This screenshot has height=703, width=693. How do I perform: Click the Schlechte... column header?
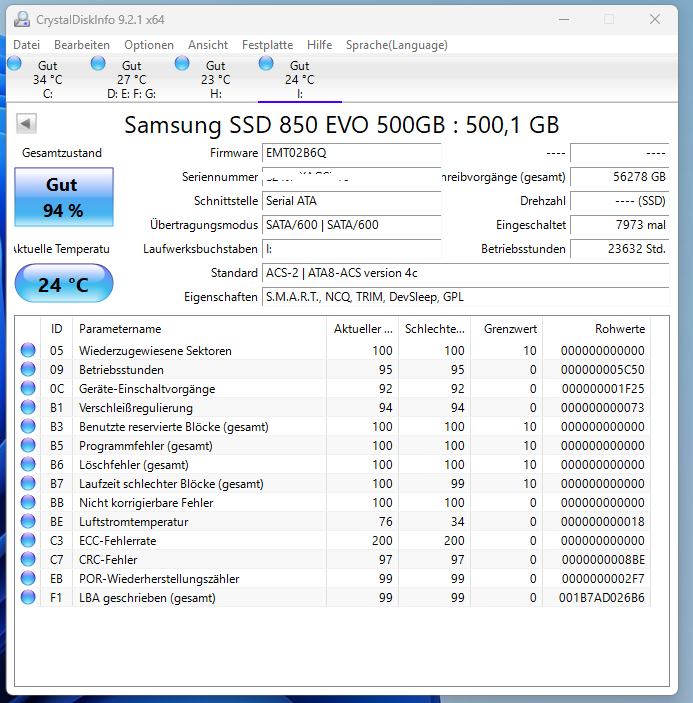(434, 329)
